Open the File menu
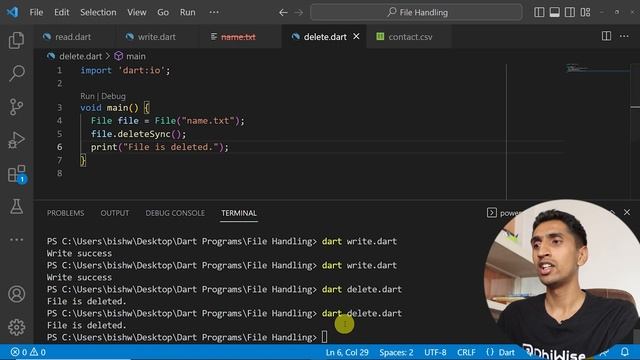Image resolution: width=640 pixels, height=360 pixels. [36, 12]
